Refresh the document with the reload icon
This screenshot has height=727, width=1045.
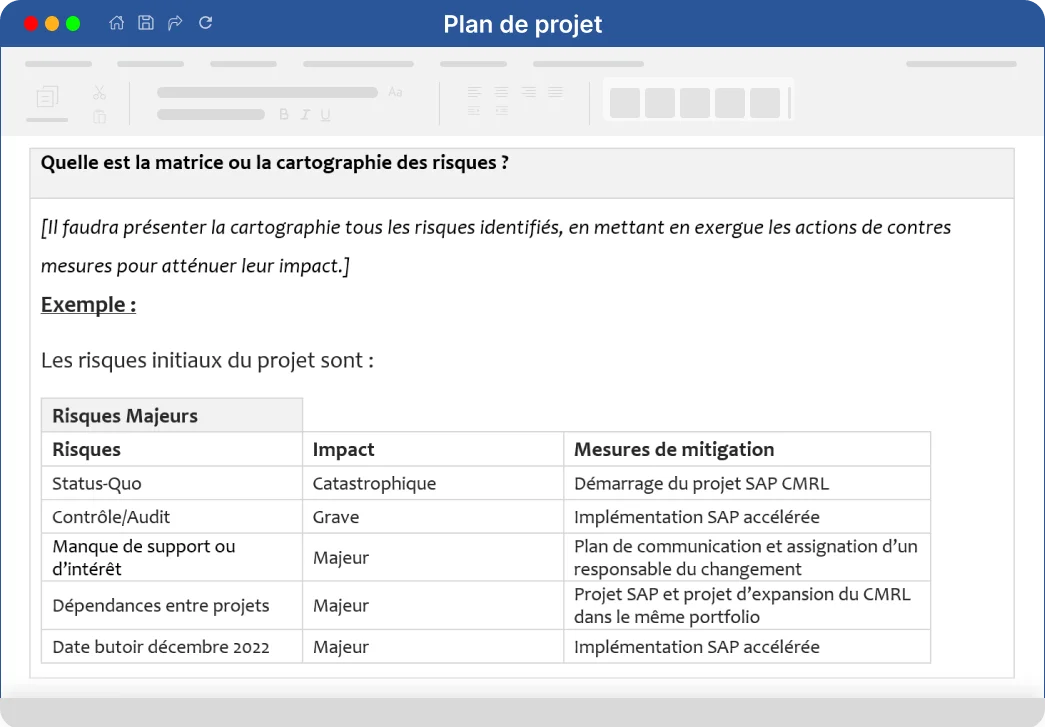pyautogui.click(x=206, y=22)
